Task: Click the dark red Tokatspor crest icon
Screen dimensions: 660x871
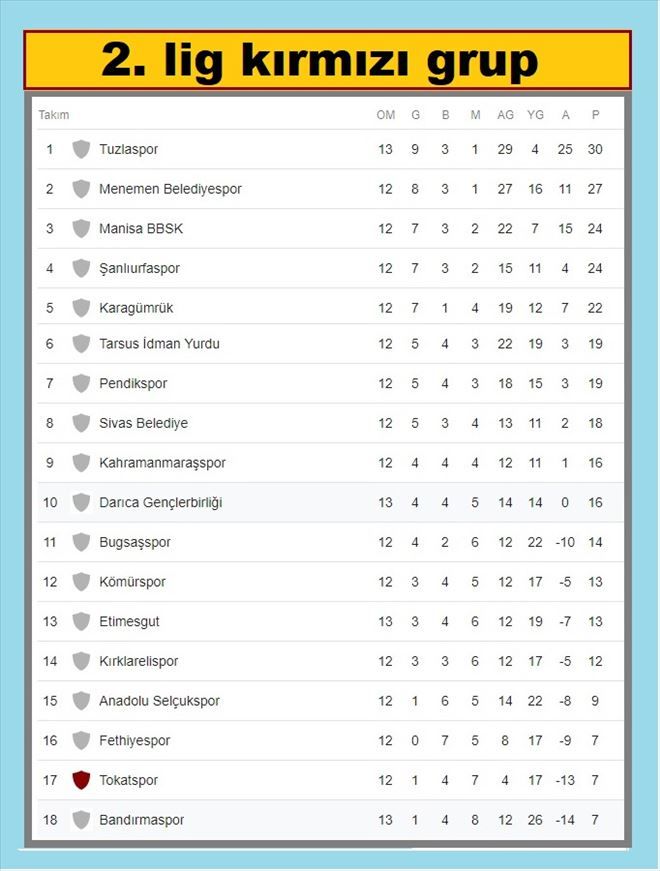Action: (x=81, y=780)
